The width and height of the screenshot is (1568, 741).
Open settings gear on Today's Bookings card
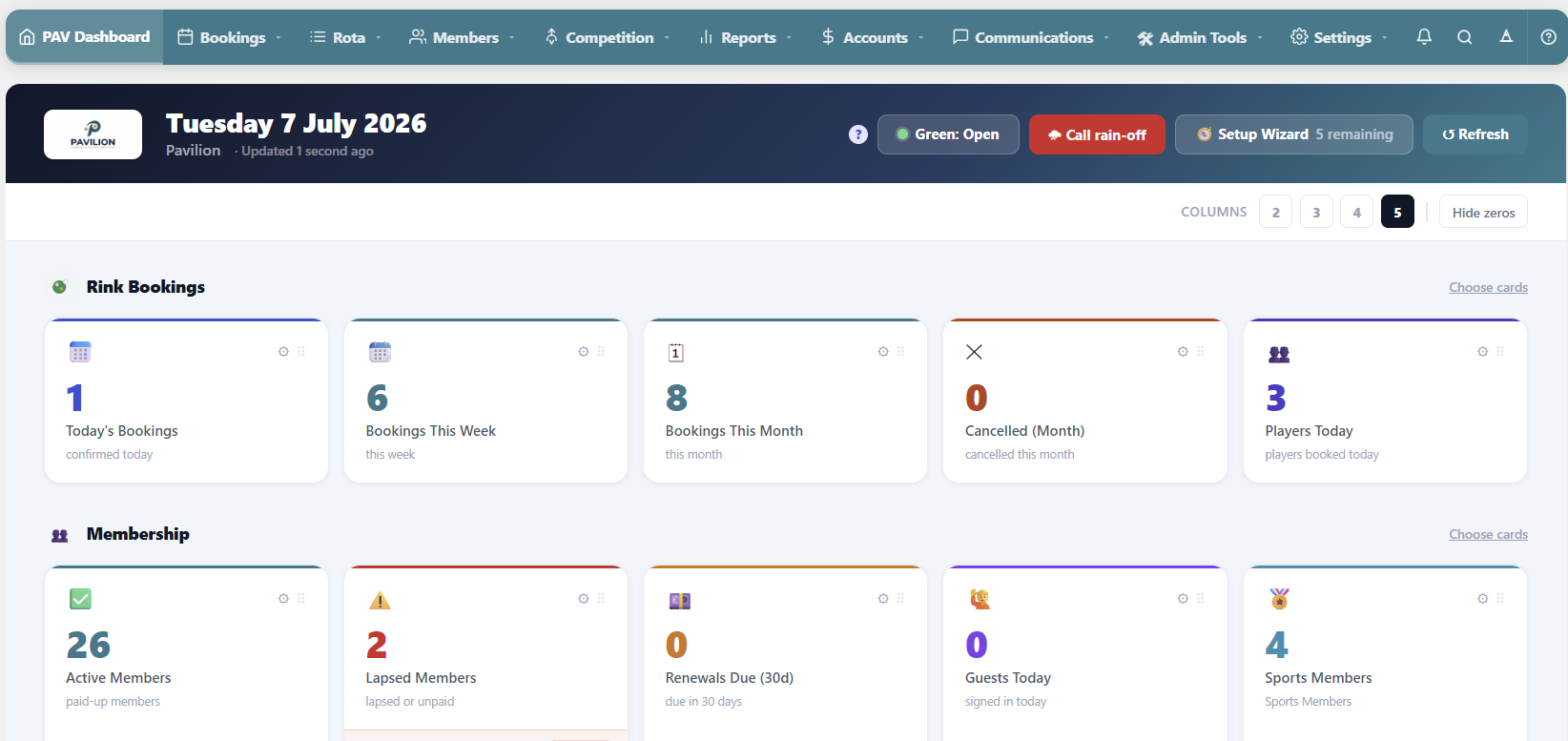(x=283, y=352)
